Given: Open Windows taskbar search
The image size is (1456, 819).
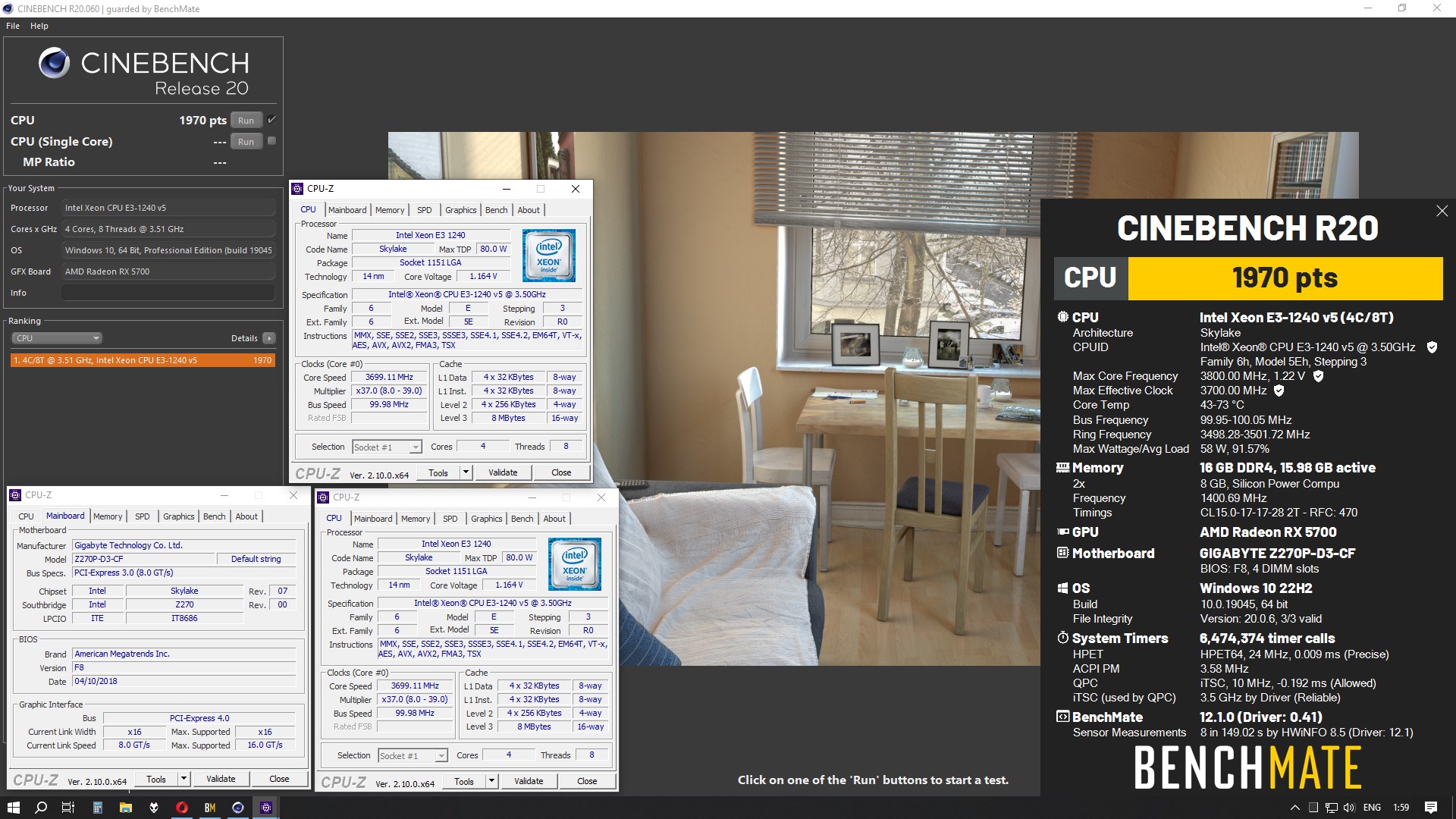Looking at the screenshot, I should click(41, 808).
